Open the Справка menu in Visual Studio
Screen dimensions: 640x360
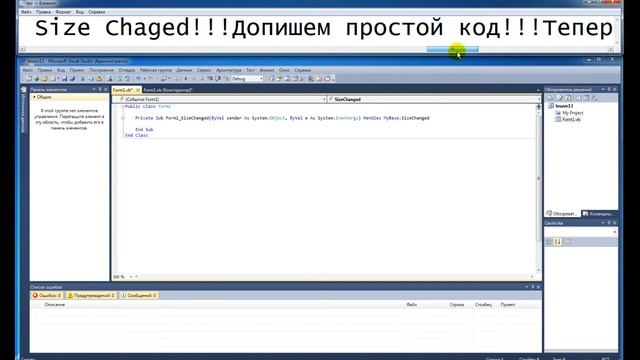[x=302, y=70]
